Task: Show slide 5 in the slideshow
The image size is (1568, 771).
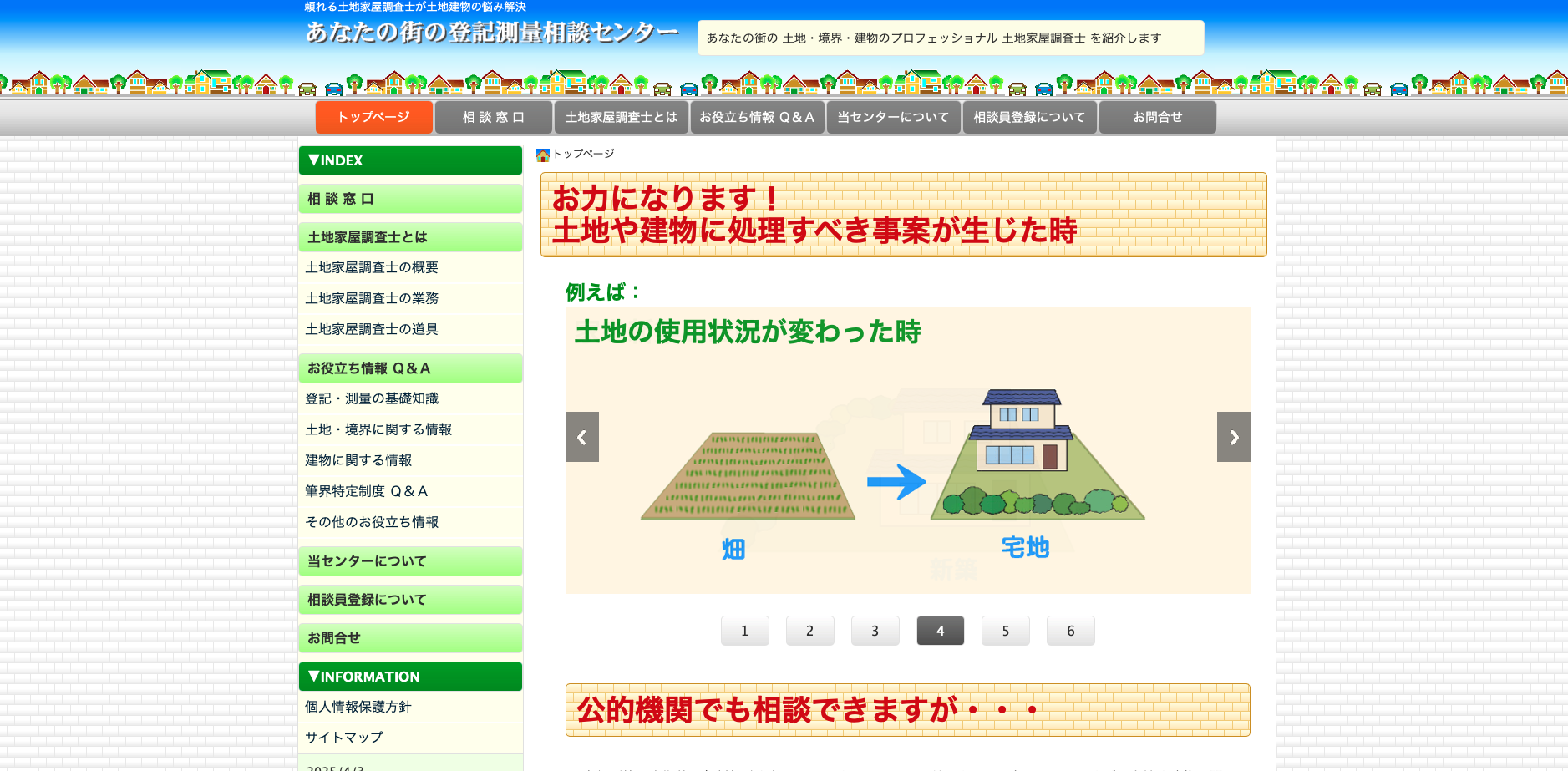Action: 1005,631
